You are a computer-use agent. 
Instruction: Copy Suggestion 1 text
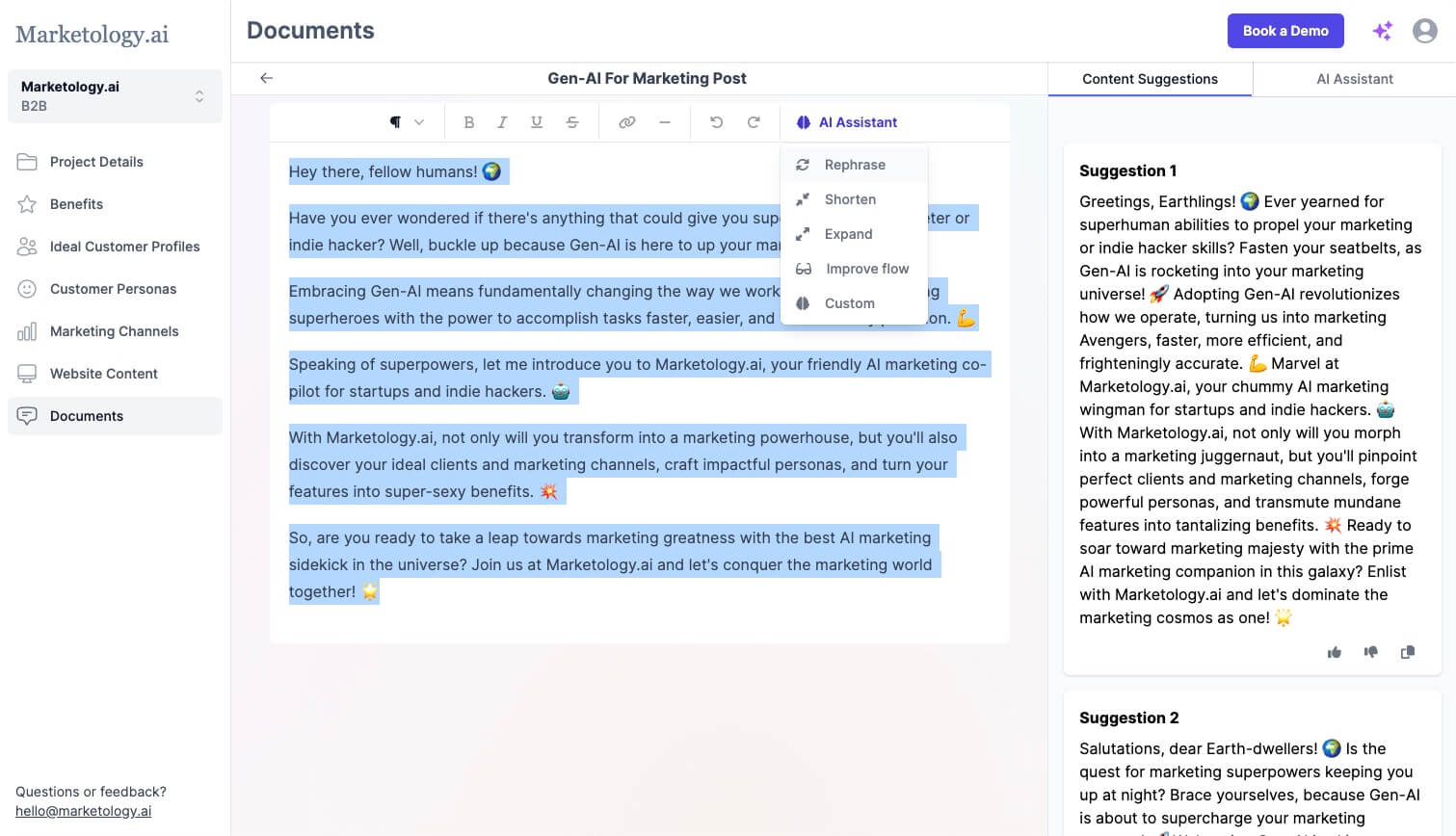click(1408, 652)
